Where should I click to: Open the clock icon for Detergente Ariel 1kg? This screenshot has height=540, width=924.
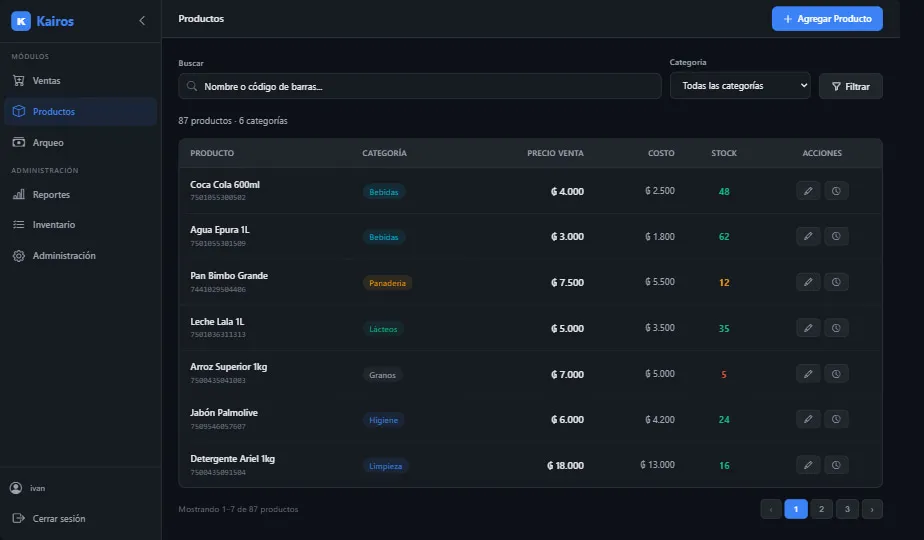click(x=836, y=465)
